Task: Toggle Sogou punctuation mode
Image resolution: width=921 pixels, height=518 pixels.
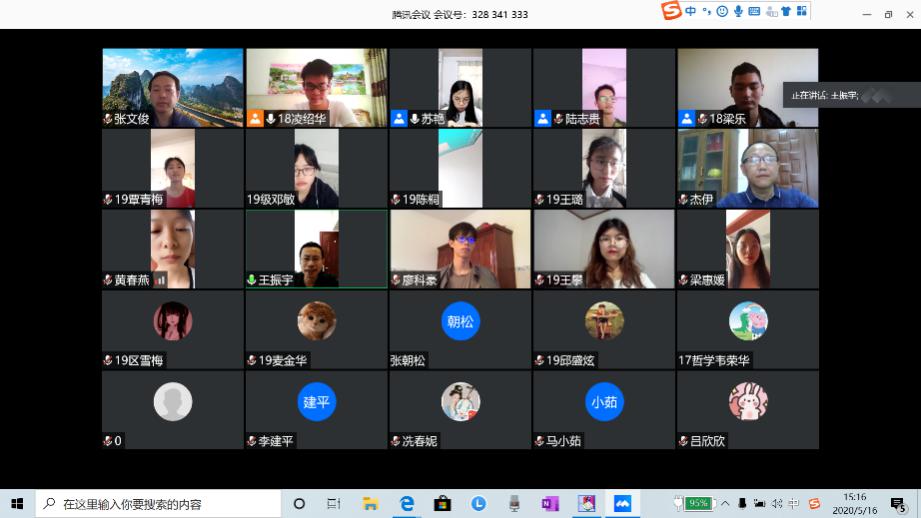Action: [706, 11]
